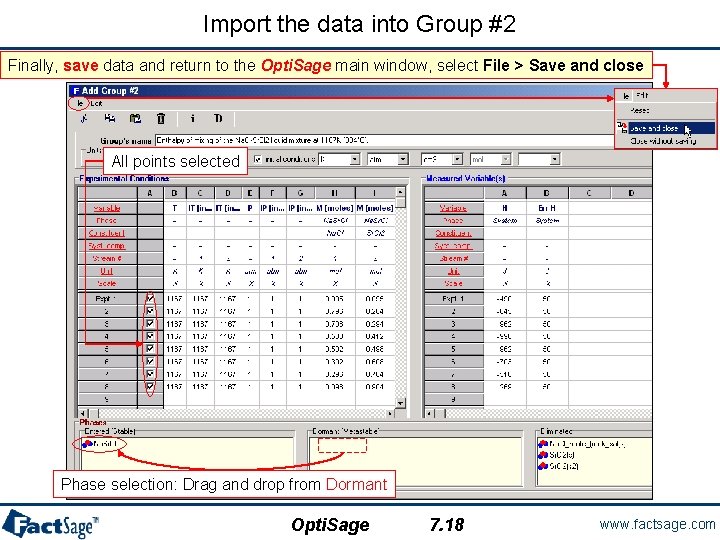Click the save icon beside Save and close
Viewport: 720px width, 540px height.
coord(622,128)
